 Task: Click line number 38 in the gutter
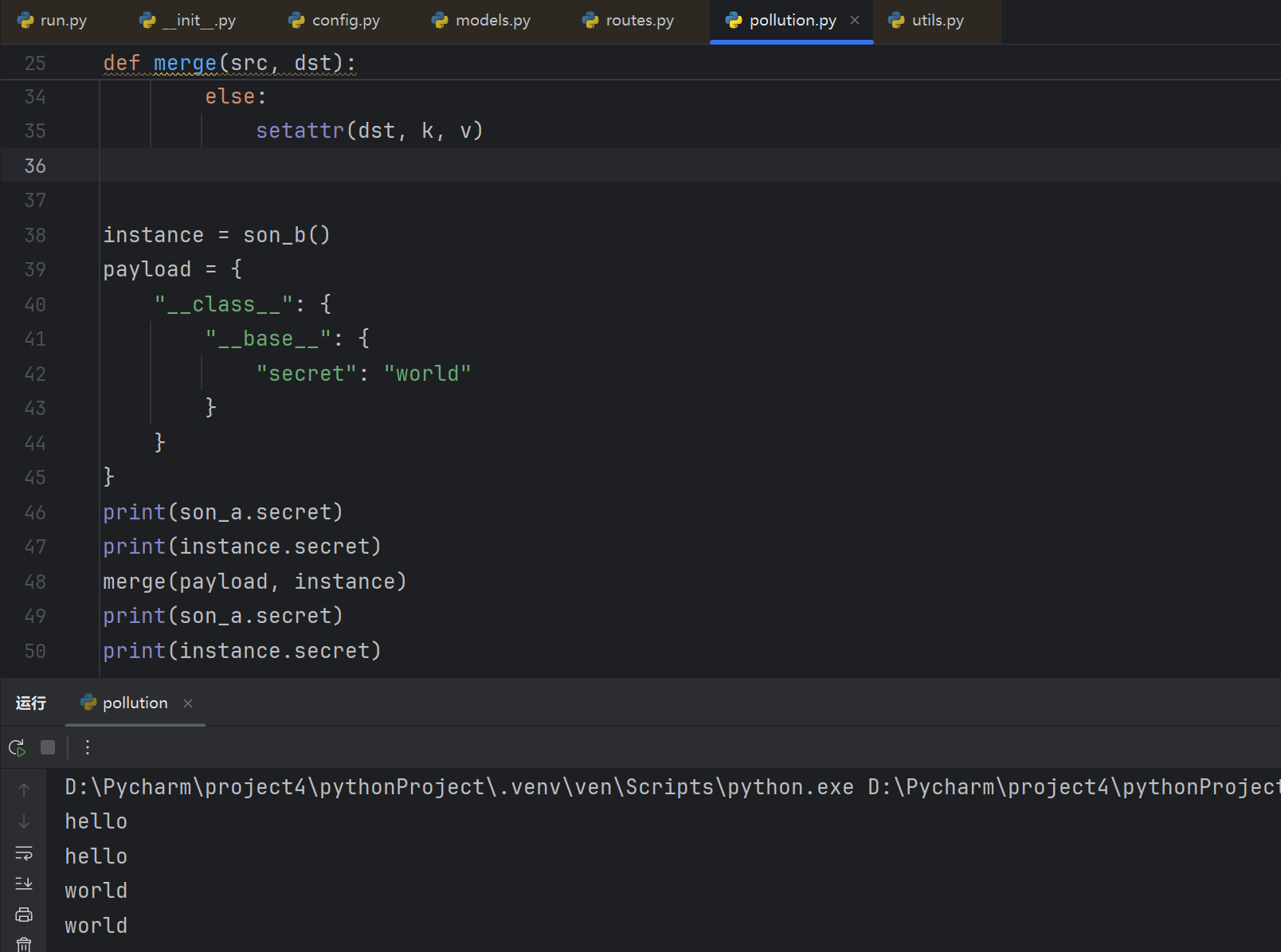tap(35, 235)
